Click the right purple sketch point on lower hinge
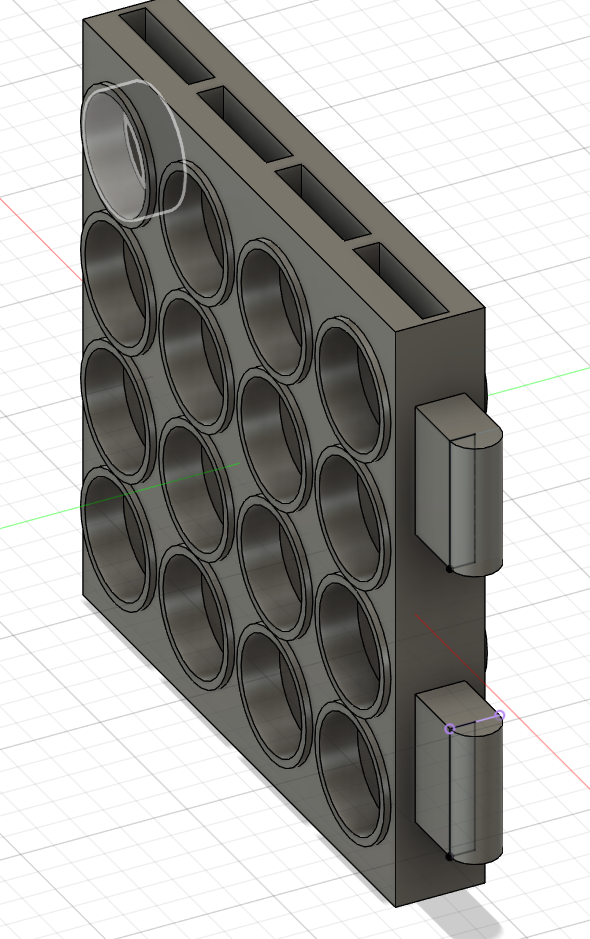The image size is (590, 939). pyautogui.click(x=500, y=715)
